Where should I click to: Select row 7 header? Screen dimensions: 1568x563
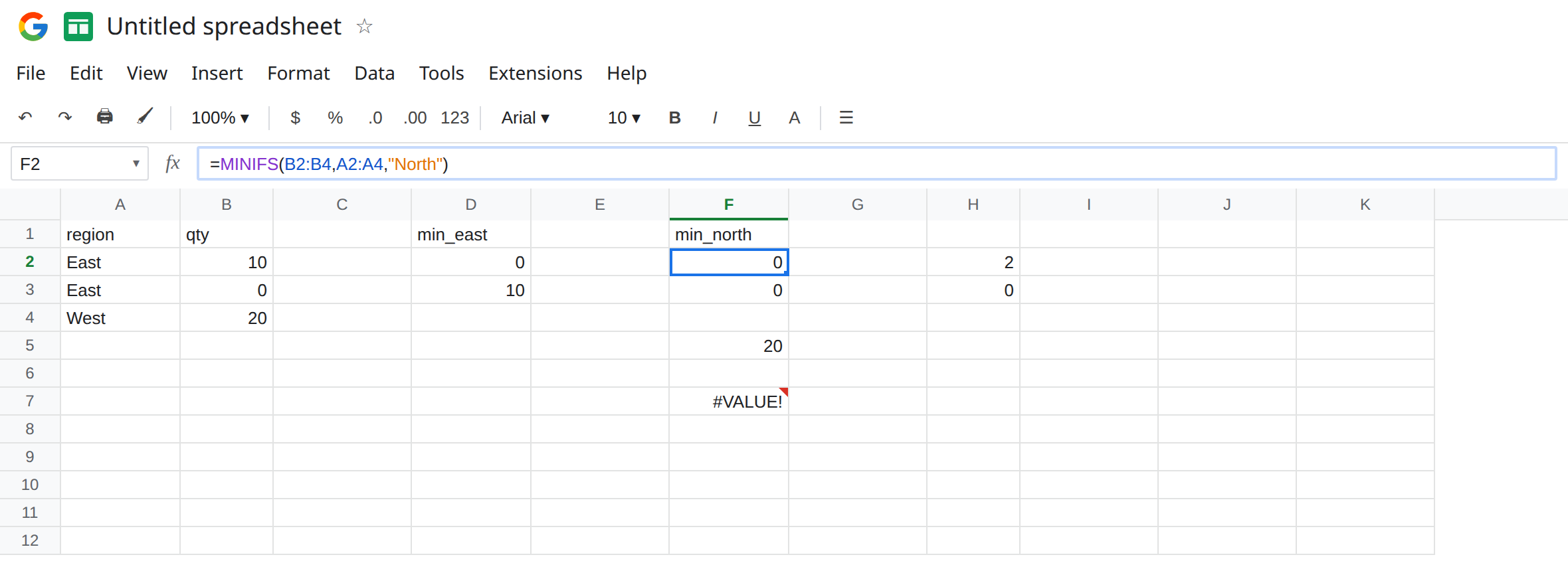pyautogui.click(x=30, y=401)
